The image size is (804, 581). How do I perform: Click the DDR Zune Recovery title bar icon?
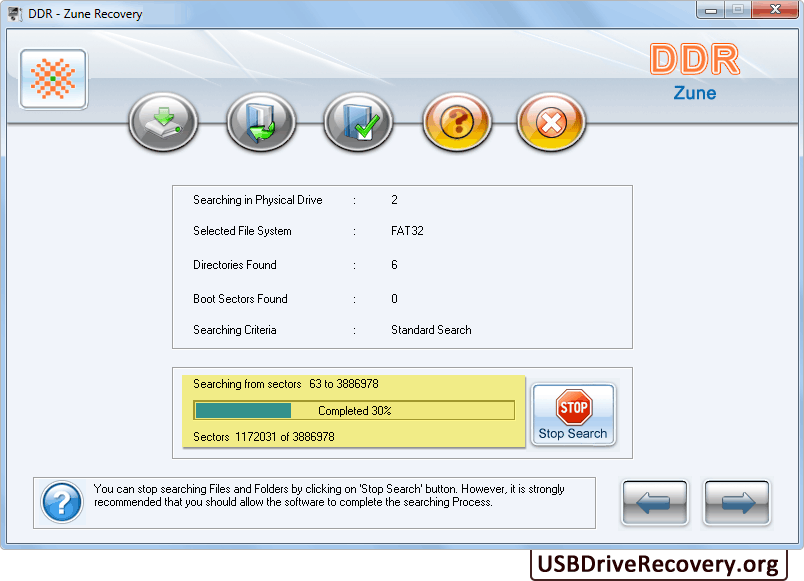click(15, 13)
